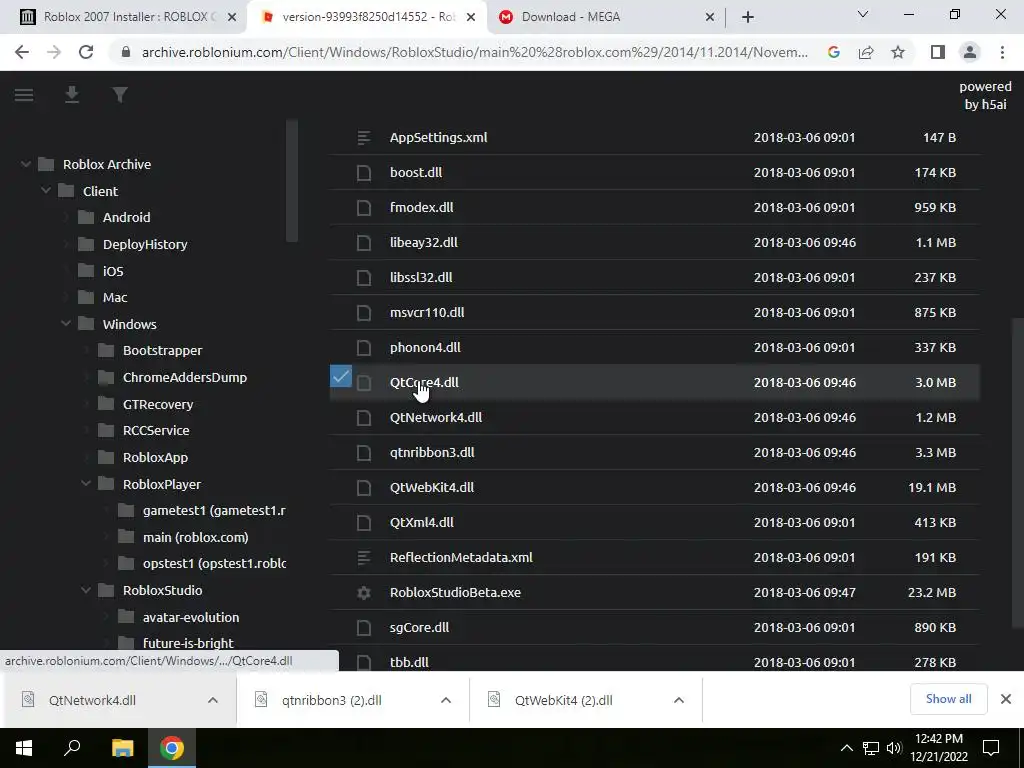Click the file icon beside QtWebKit4.dll
Screen dimensions: 1024x768
(x=364, y=487)
